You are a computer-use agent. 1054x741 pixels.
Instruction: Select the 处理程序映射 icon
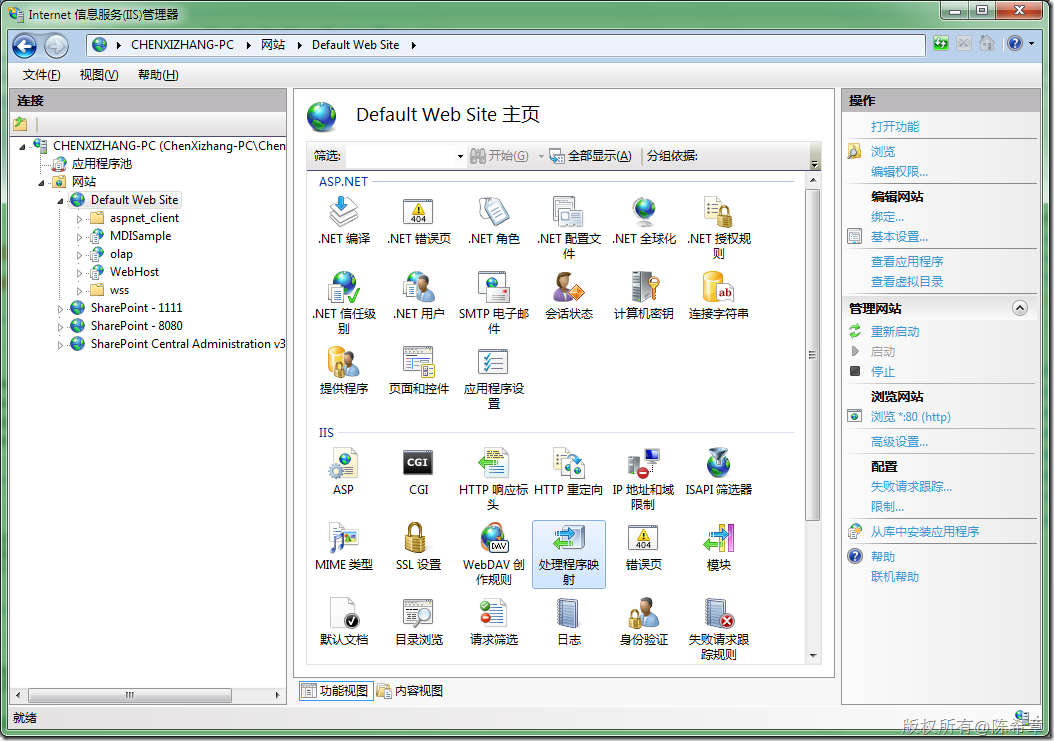pyautogui.click(x=569, y=554)
